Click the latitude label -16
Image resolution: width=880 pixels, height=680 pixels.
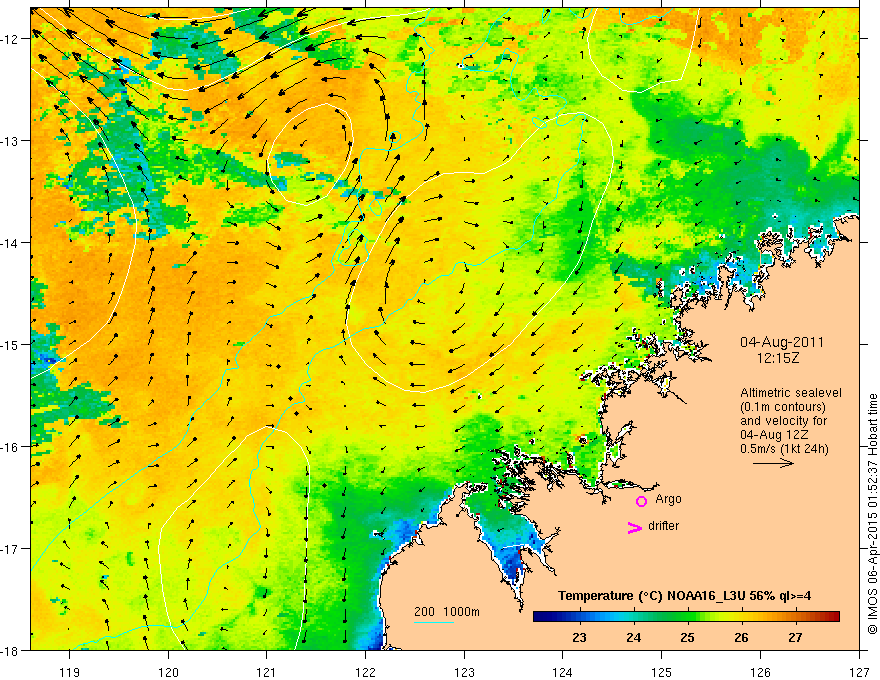(x=11, y=447)
